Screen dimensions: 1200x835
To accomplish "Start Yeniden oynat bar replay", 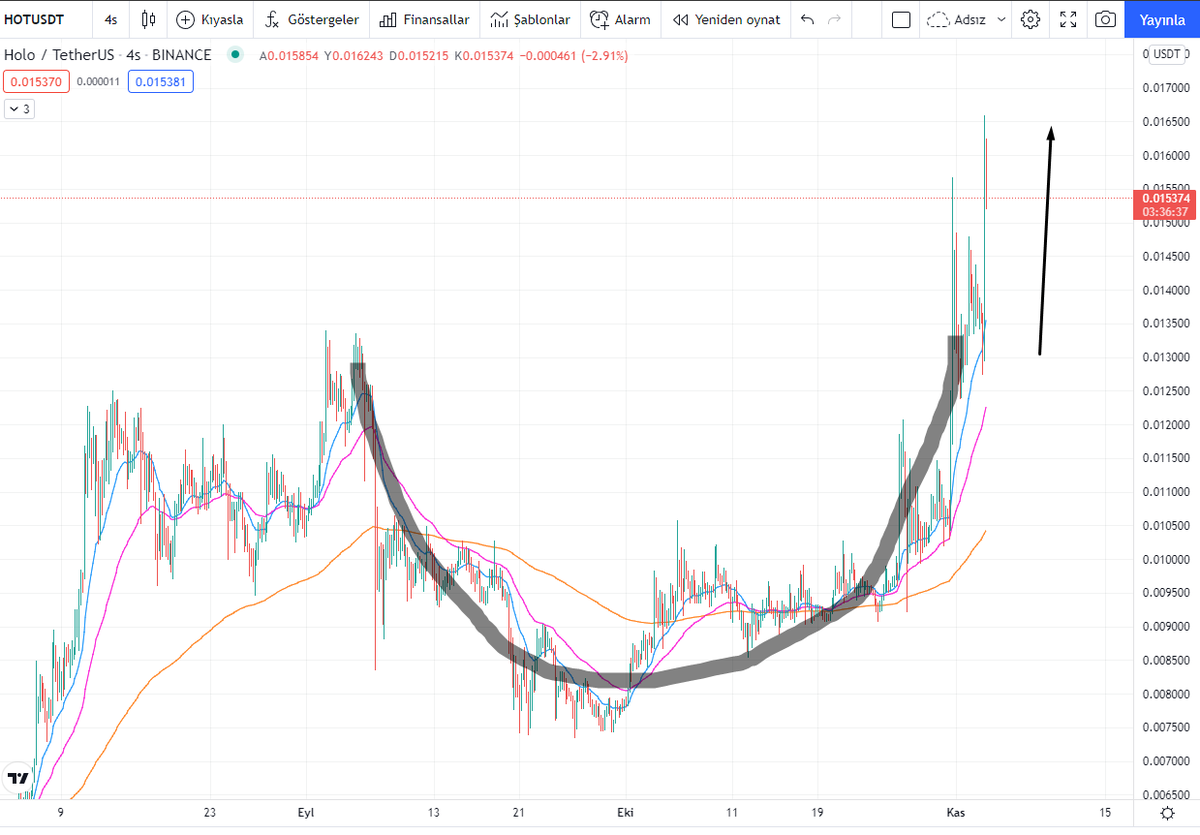I will (727, 19).
